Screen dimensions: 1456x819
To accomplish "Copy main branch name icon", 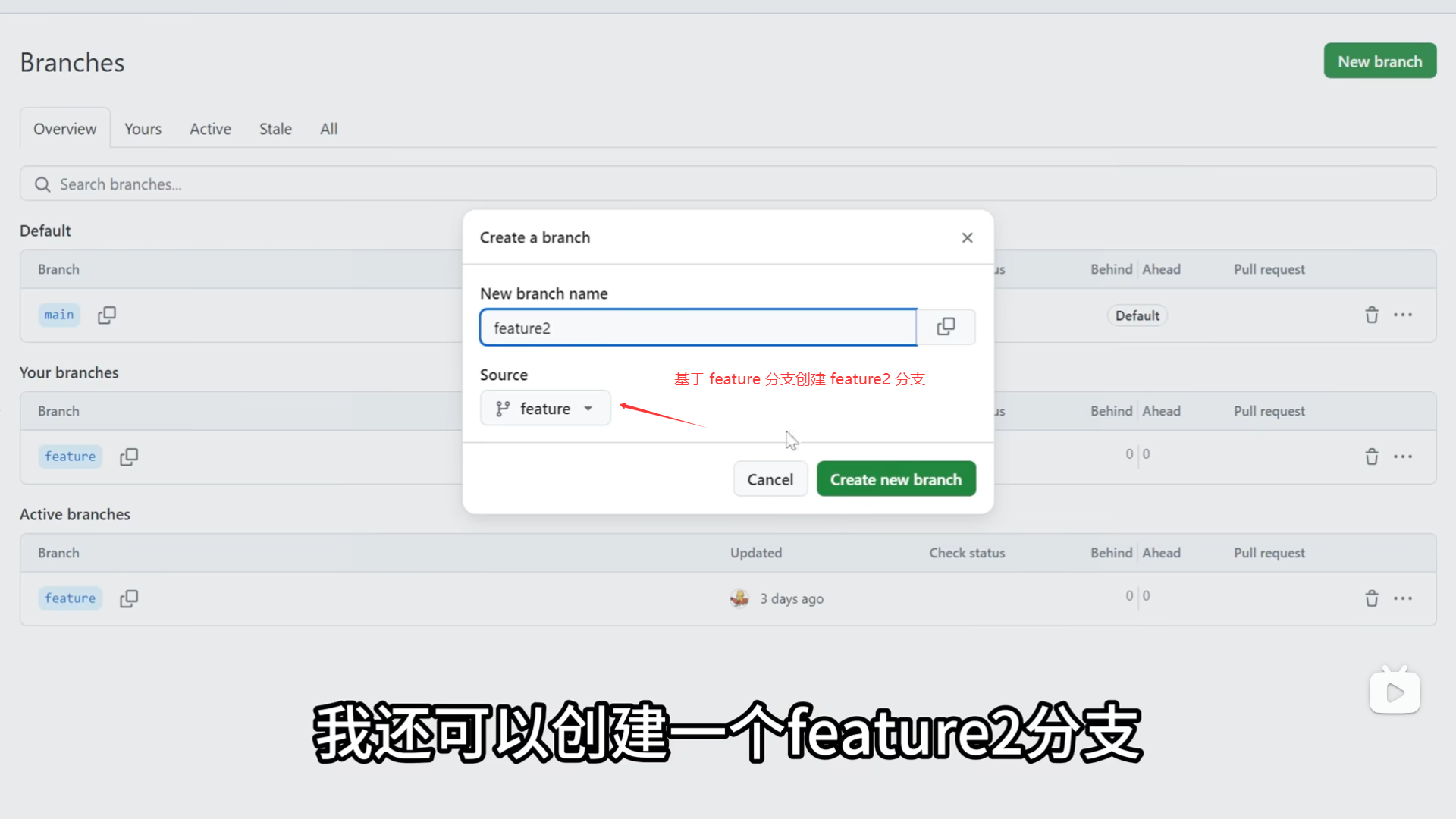I will (107, 315).
